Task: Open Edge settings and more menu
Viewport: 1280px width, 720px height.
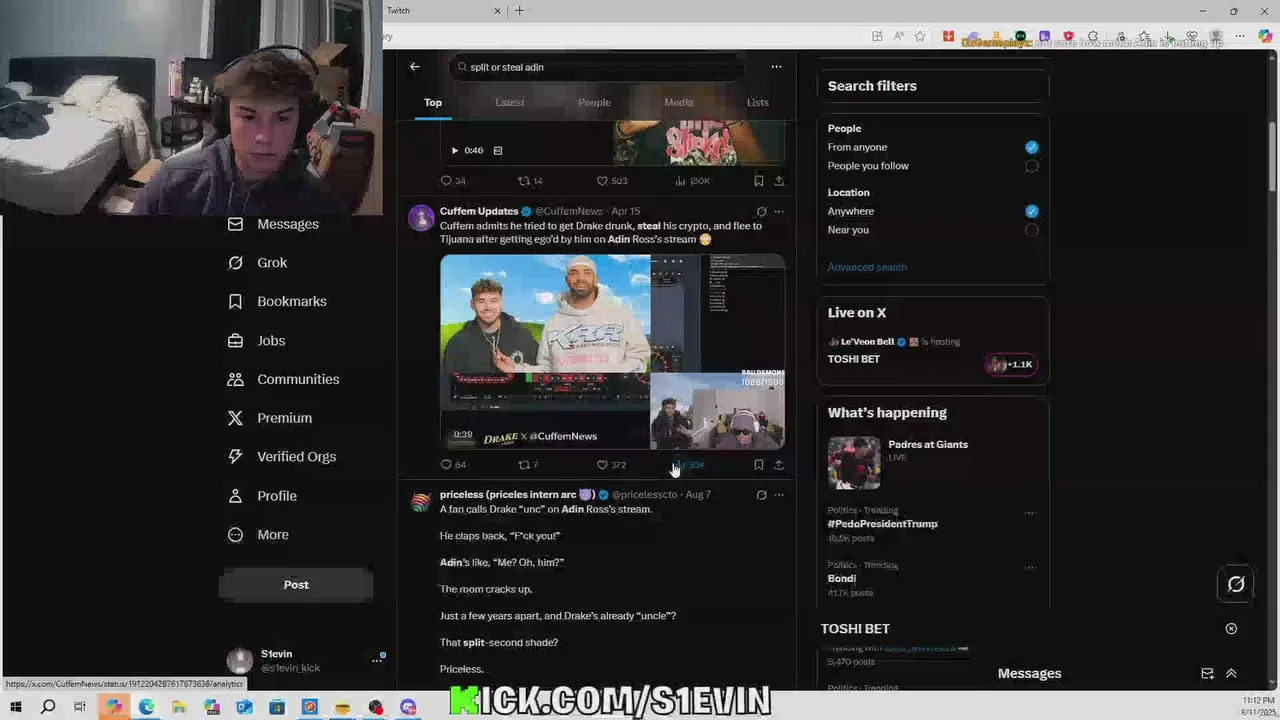Action: (x=1240, y=37)
